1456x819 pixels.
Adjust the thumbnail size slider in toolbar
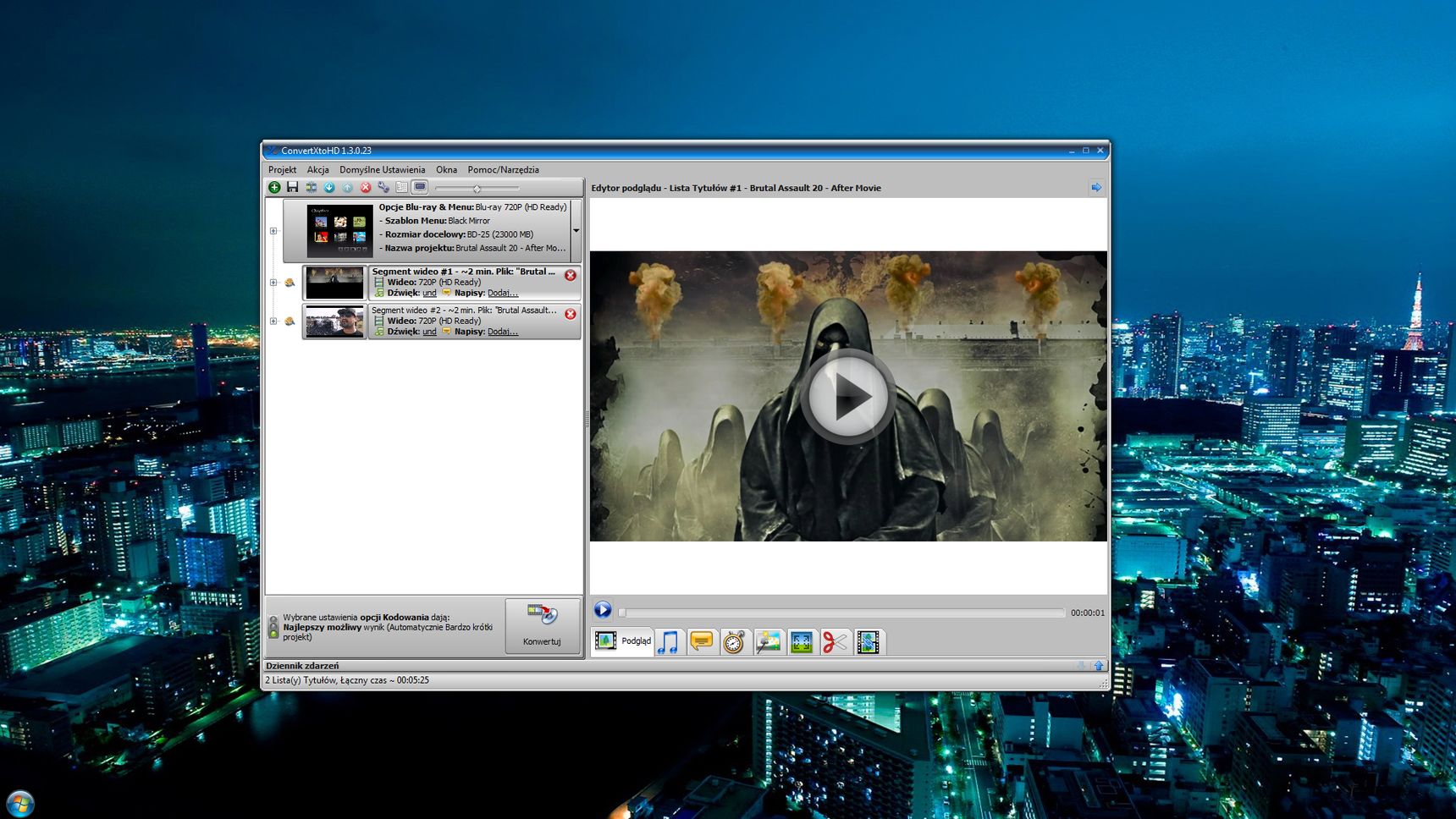pos(477,188)
